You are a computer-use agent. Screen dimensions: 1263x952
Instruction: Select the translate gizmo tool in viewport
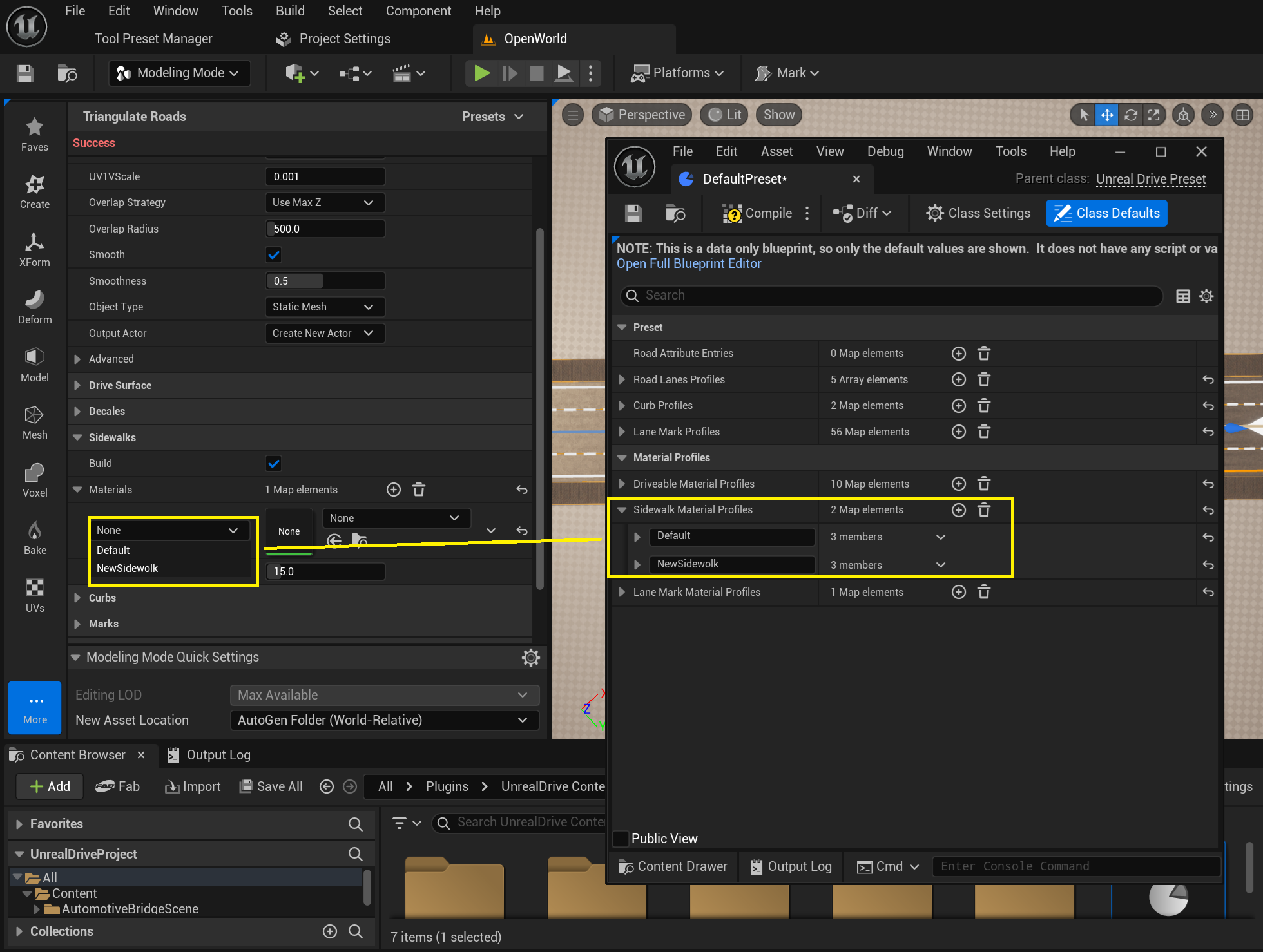1107,115
